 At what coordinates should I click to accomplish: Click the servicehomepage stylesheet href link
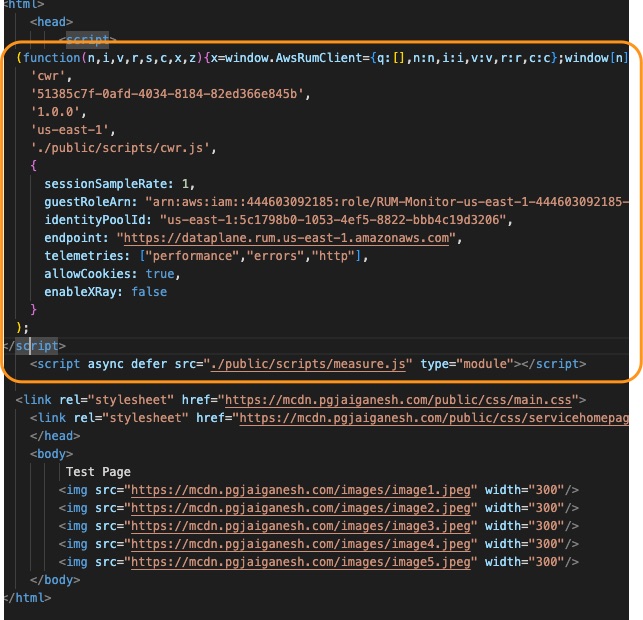[434, 418]
